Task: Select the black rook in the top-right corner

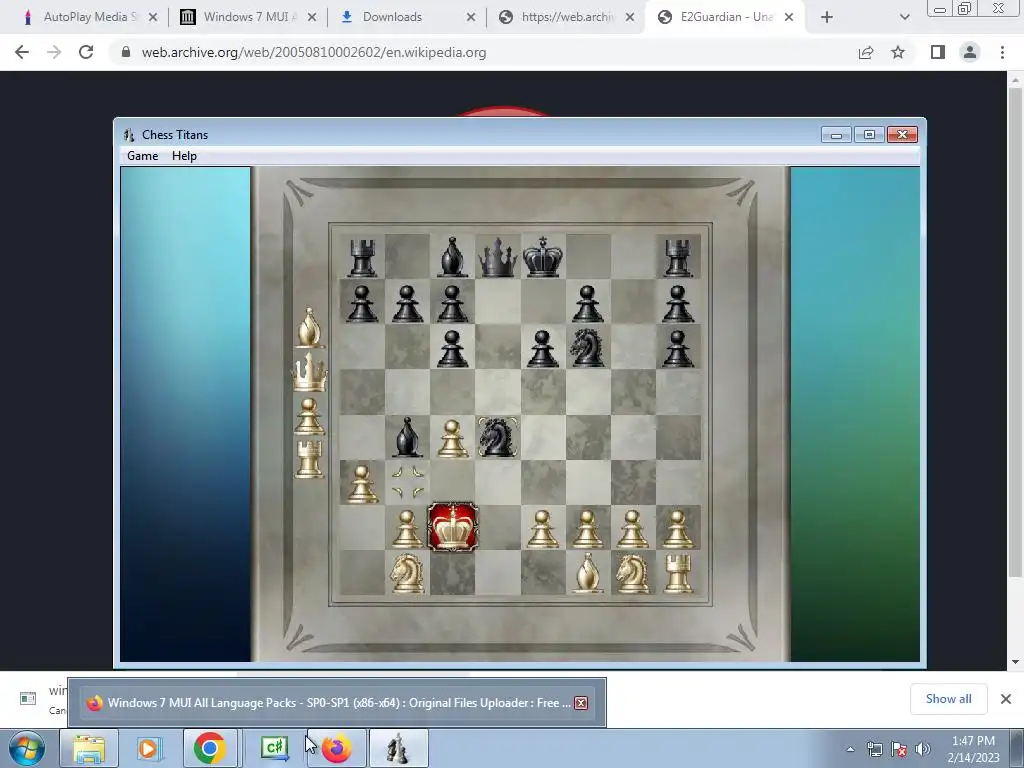Action: pyautogui.click(x=678, y=258)
